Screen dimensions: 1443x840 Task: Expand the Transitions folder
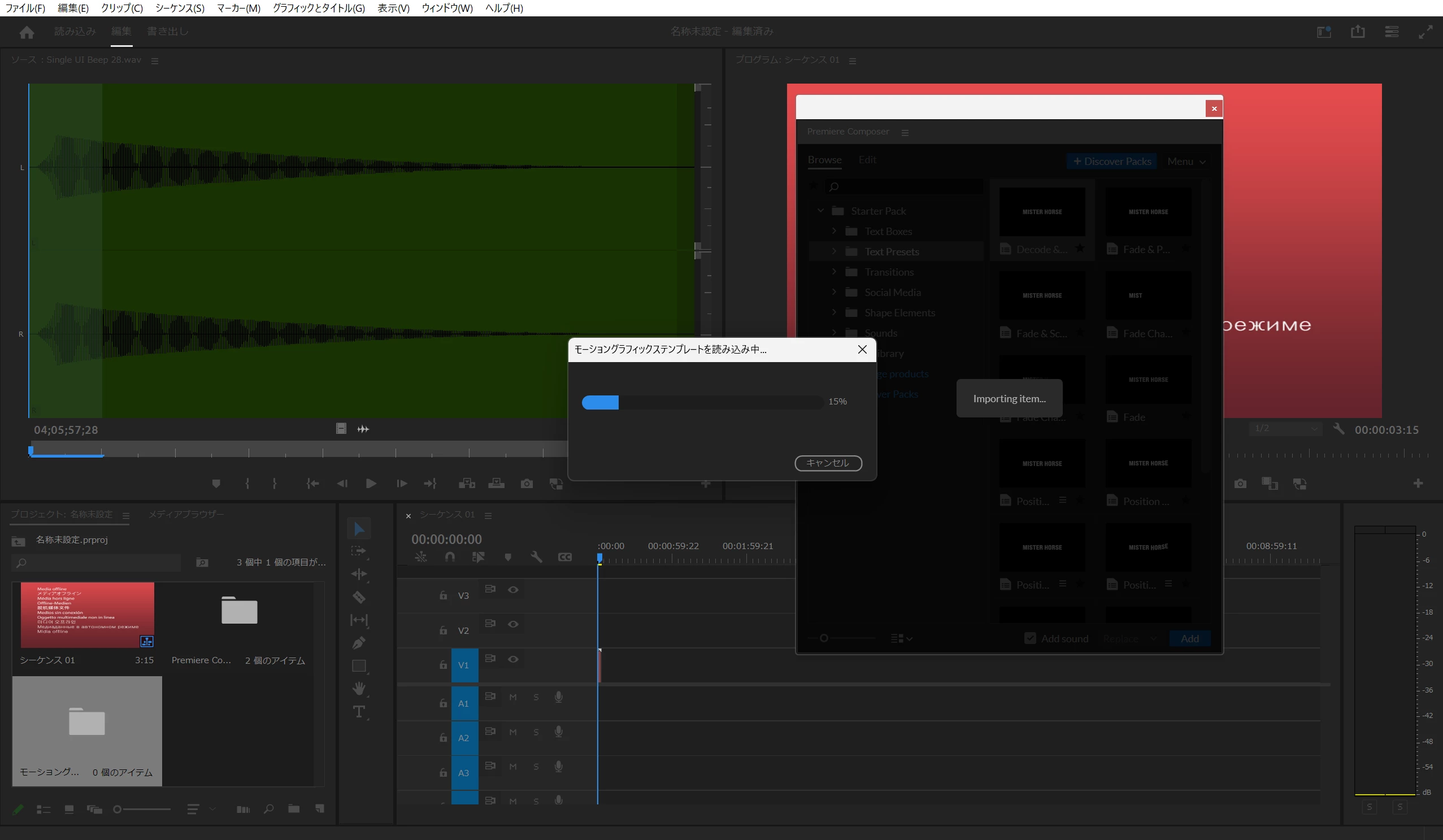coord(834,271)
